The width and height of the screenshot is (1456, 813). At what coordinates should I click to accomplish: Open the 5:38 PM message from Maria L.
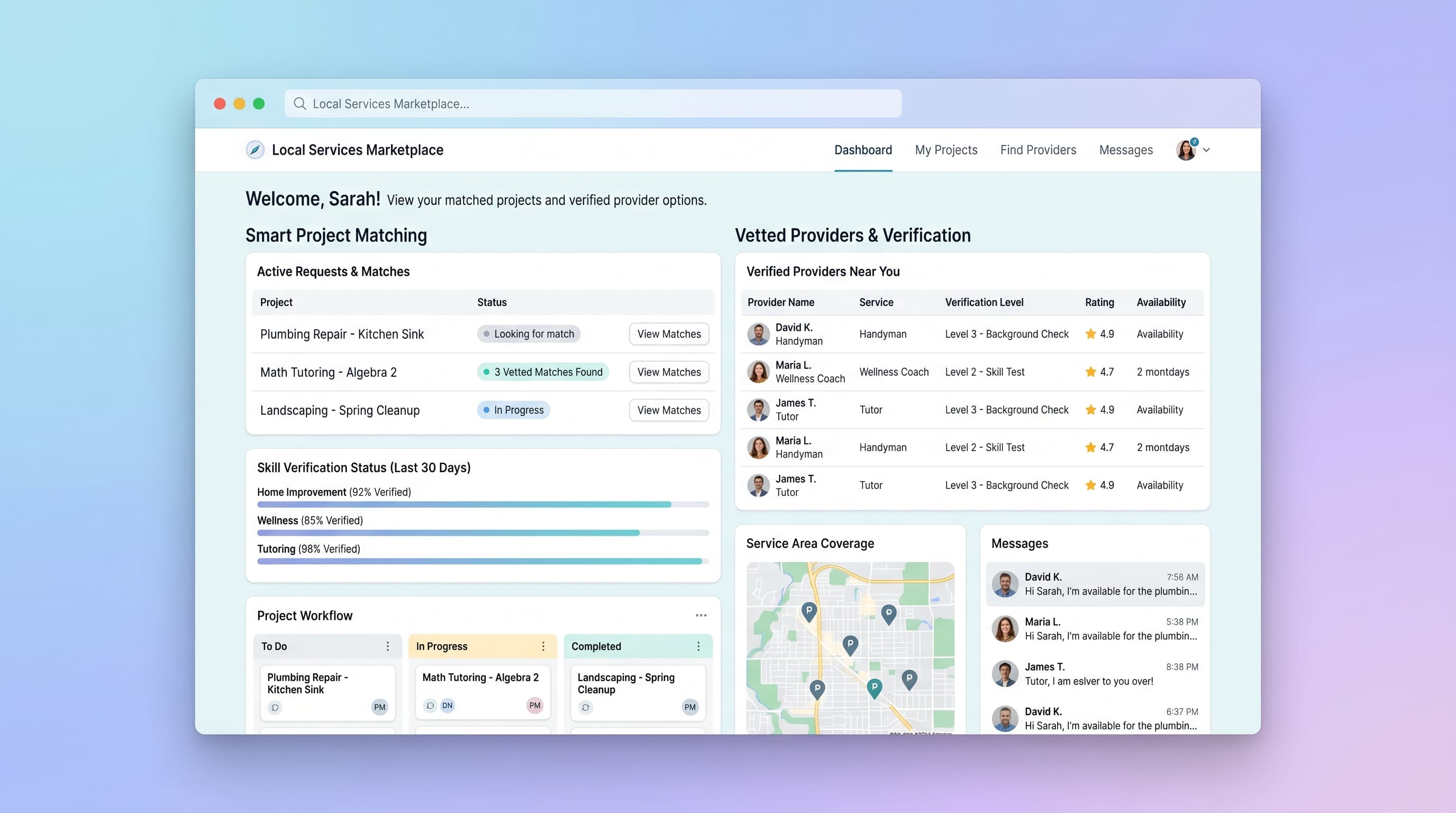(1095, 629)
